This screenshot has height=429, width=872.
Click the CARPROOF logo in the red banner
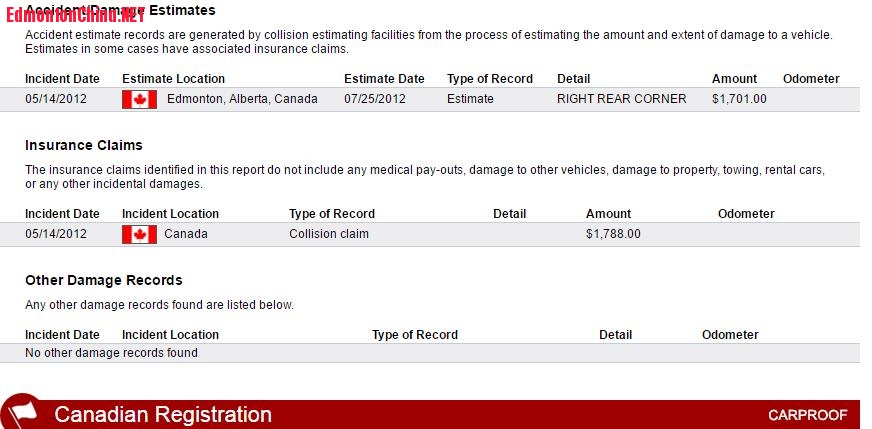pos(807,415)
